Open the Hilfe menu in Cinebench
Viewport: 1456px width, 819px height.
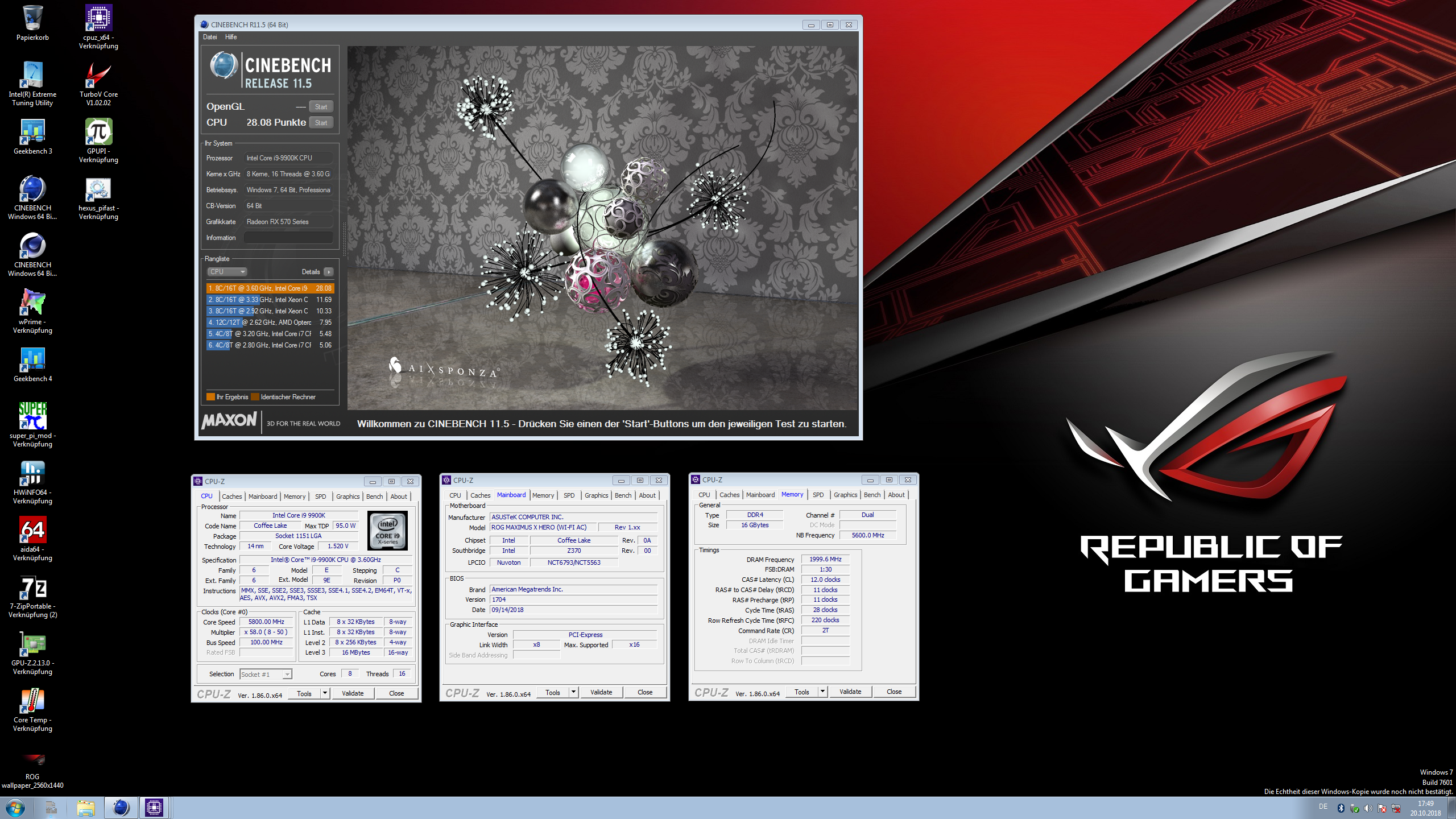(x=231, y=37)
